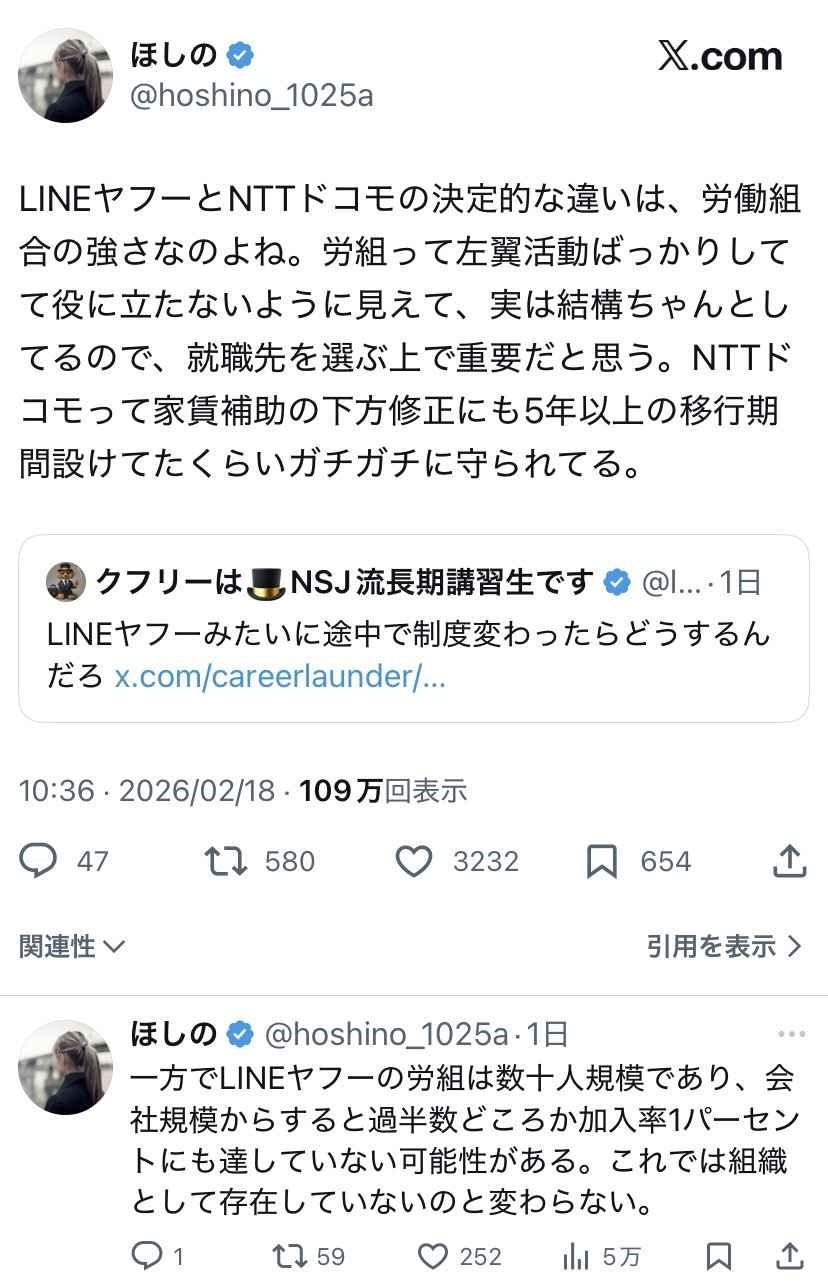Reply to the second tweet by ほしの

pyautogui.click(x=147, y=1255)
